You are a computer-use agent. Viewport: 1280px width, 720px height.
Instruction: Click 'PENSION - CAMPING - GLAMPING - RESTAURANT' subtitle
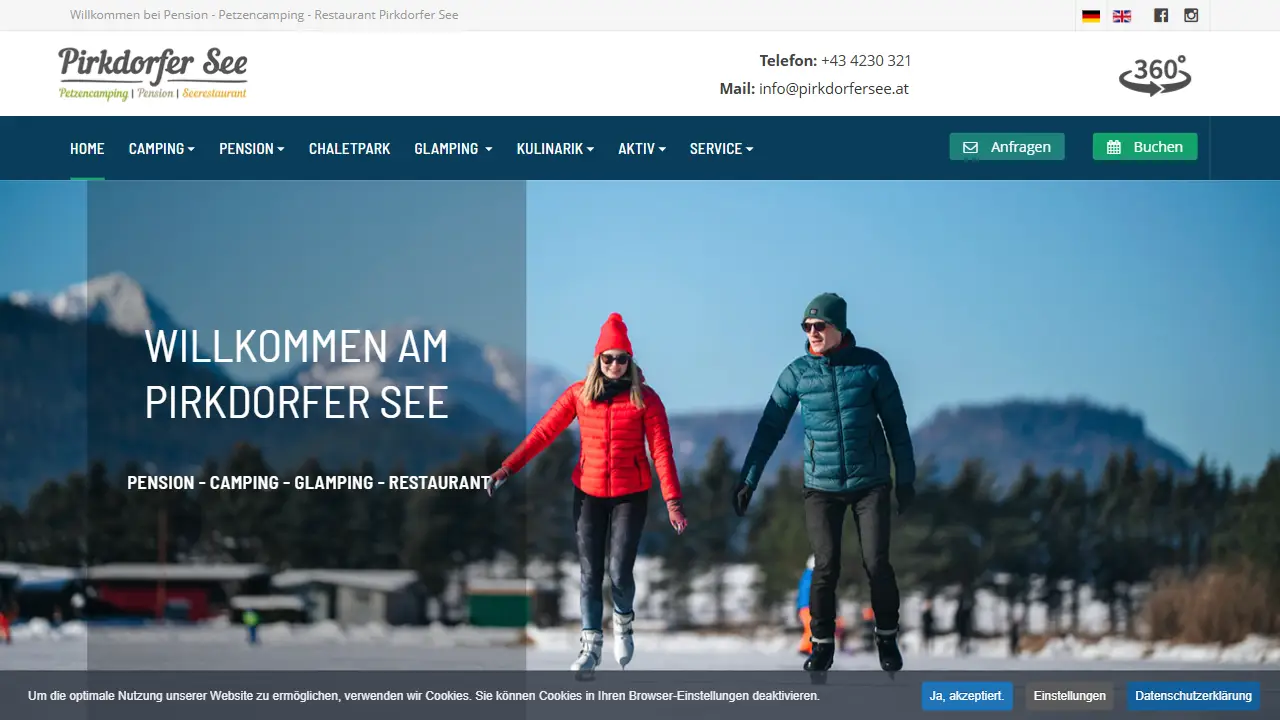[x=309, y=483]
